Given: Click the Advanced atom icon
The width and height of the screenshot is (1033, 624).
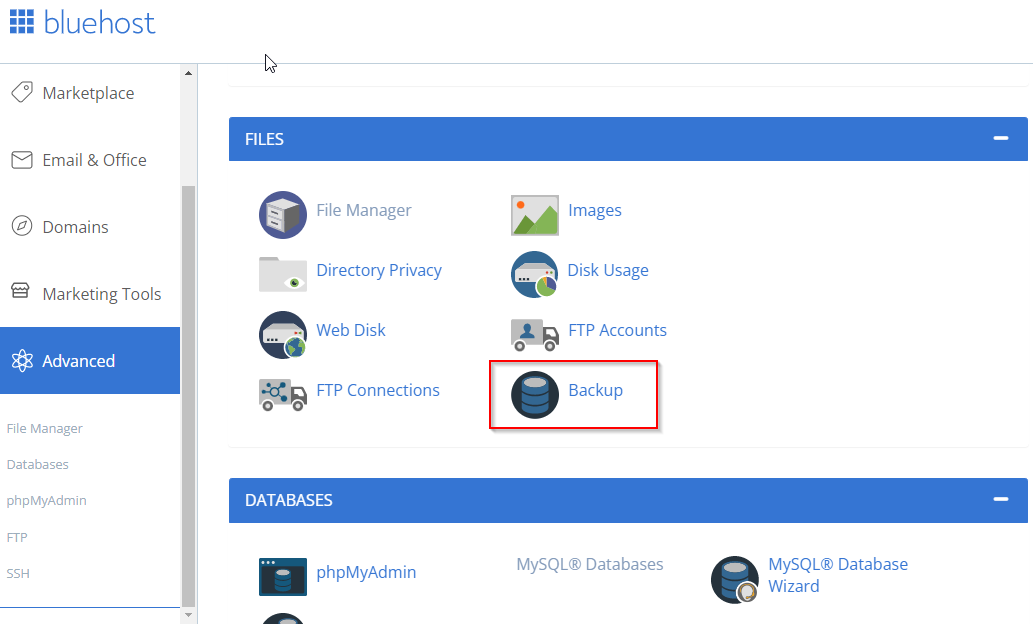Looking at the screenshot, I should pos(22,360).
